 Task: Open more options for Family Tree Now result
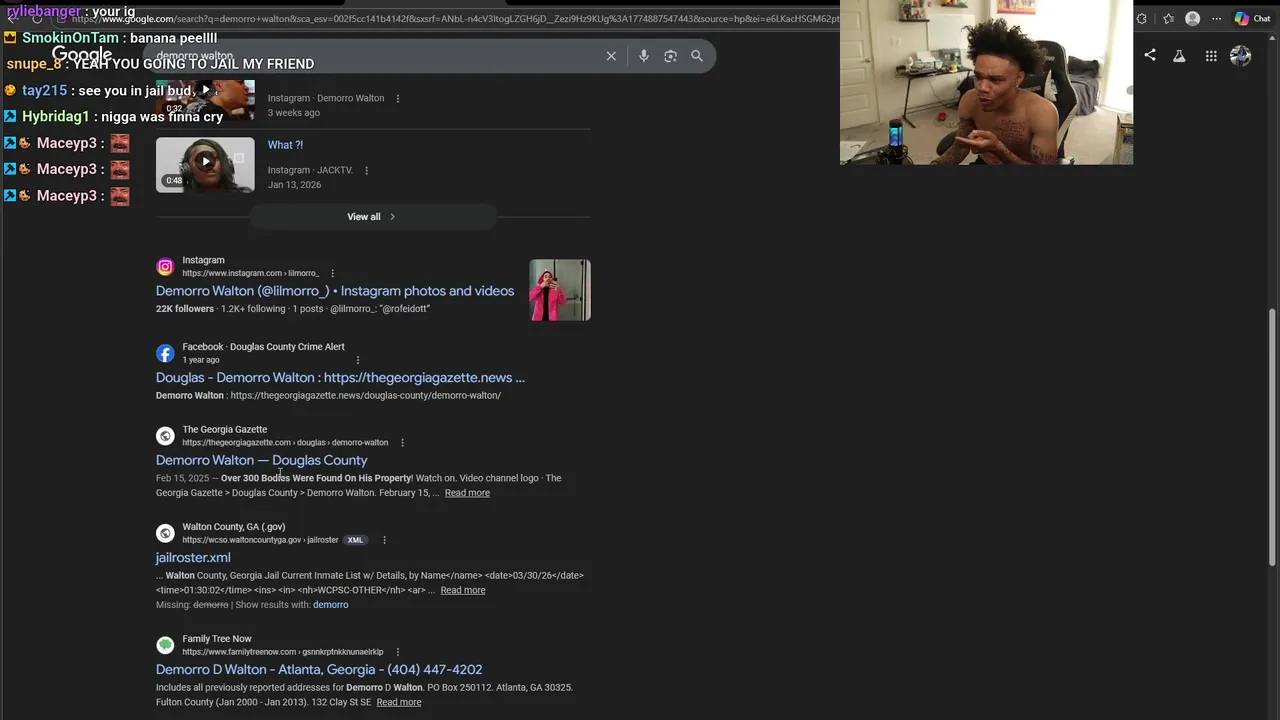point(398,652)
